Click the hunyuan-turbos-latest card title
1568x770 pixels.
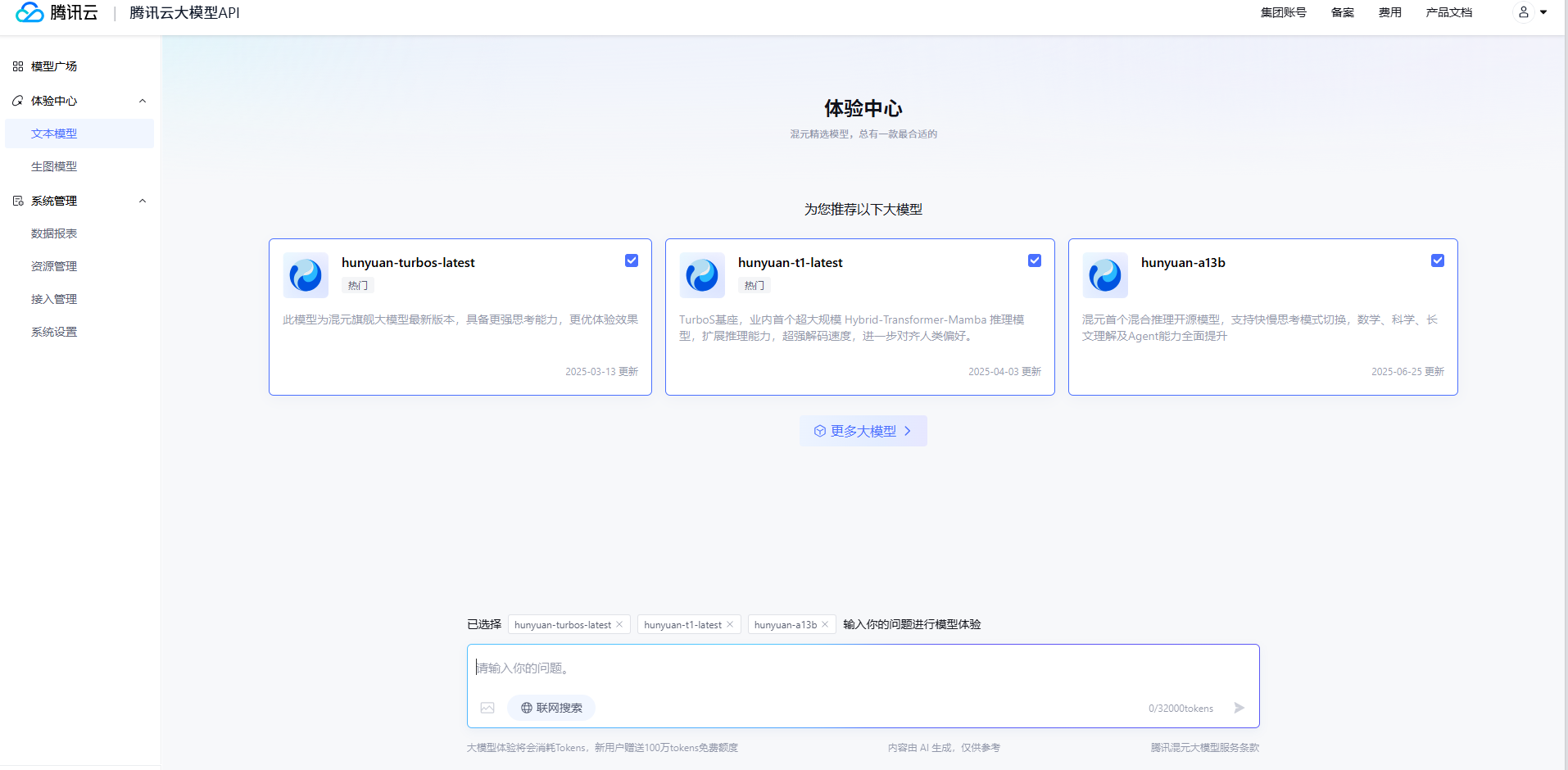tap(408, 263)
